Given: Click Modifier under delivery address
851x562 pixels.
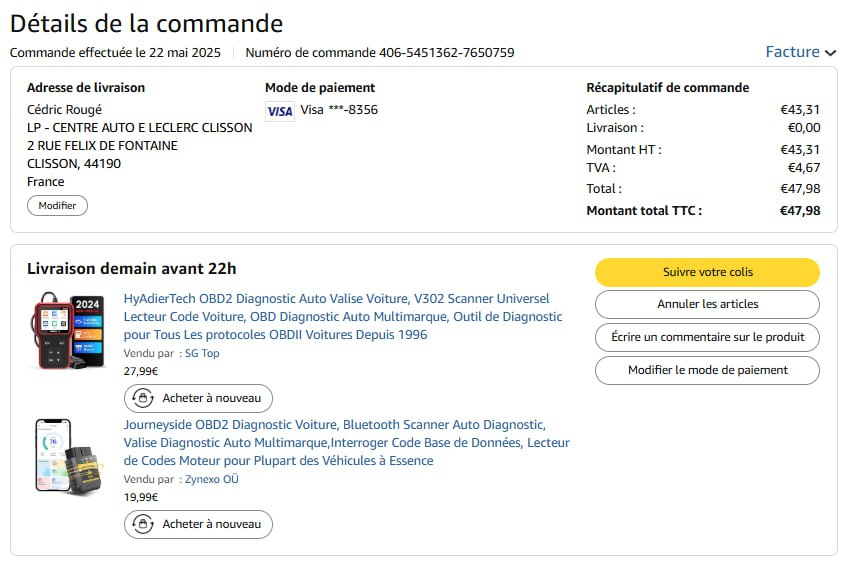Looking at the screenshot, I should (x=57, y=206).
